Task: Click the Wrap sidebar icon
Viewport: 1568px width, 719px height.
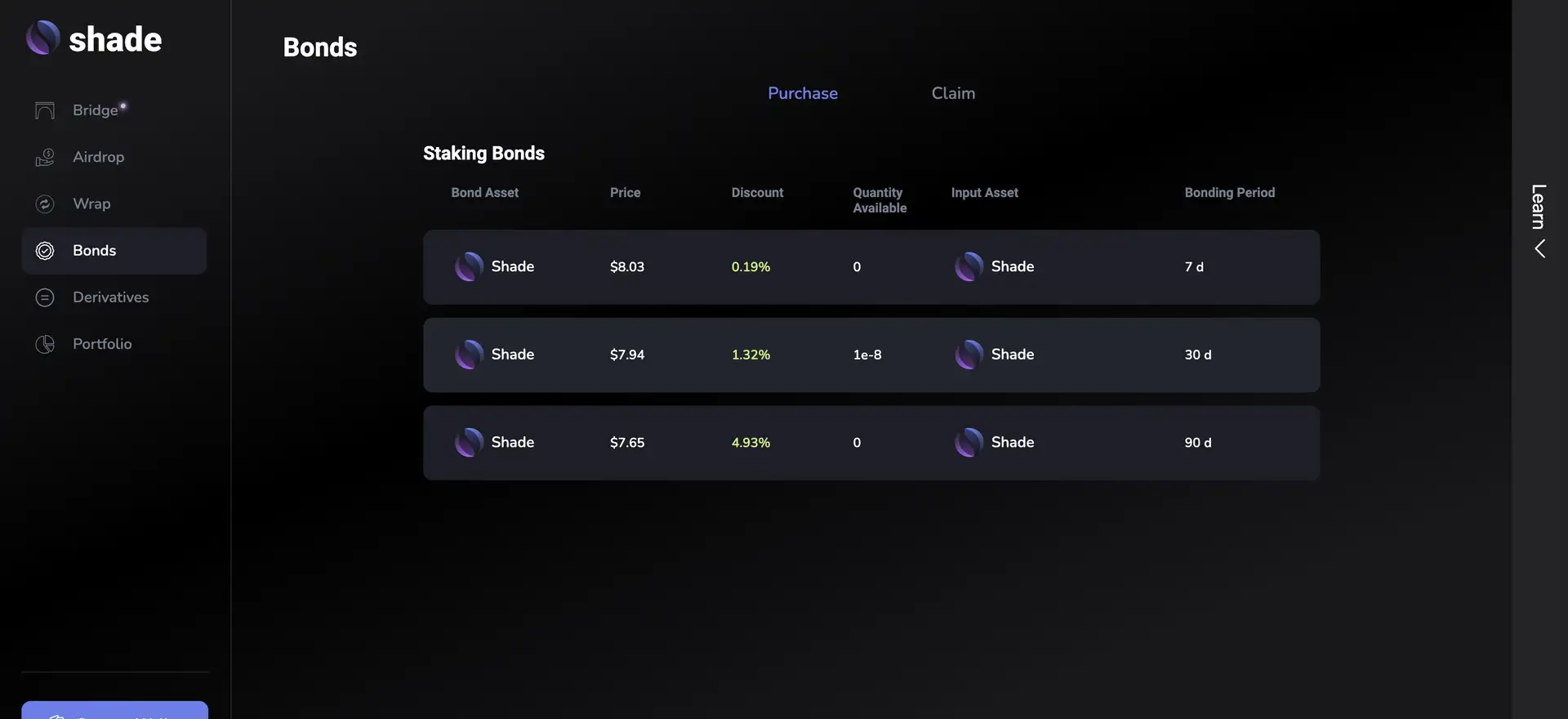Action: [45, 203]
